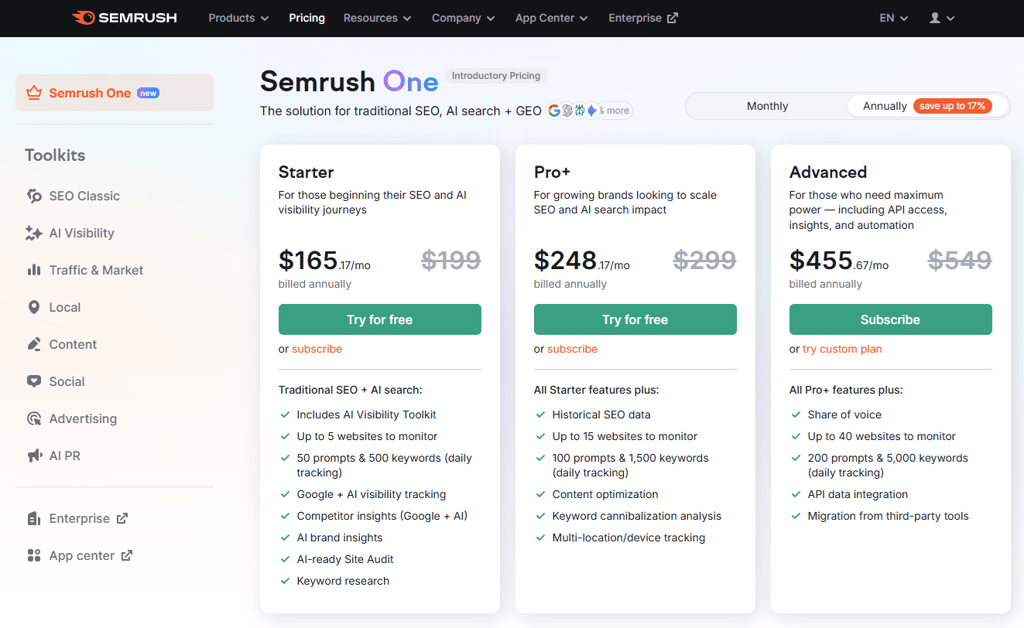
Task: Click the external link icon beside sidebar Enterprise
Action: [x=122, y=518]
